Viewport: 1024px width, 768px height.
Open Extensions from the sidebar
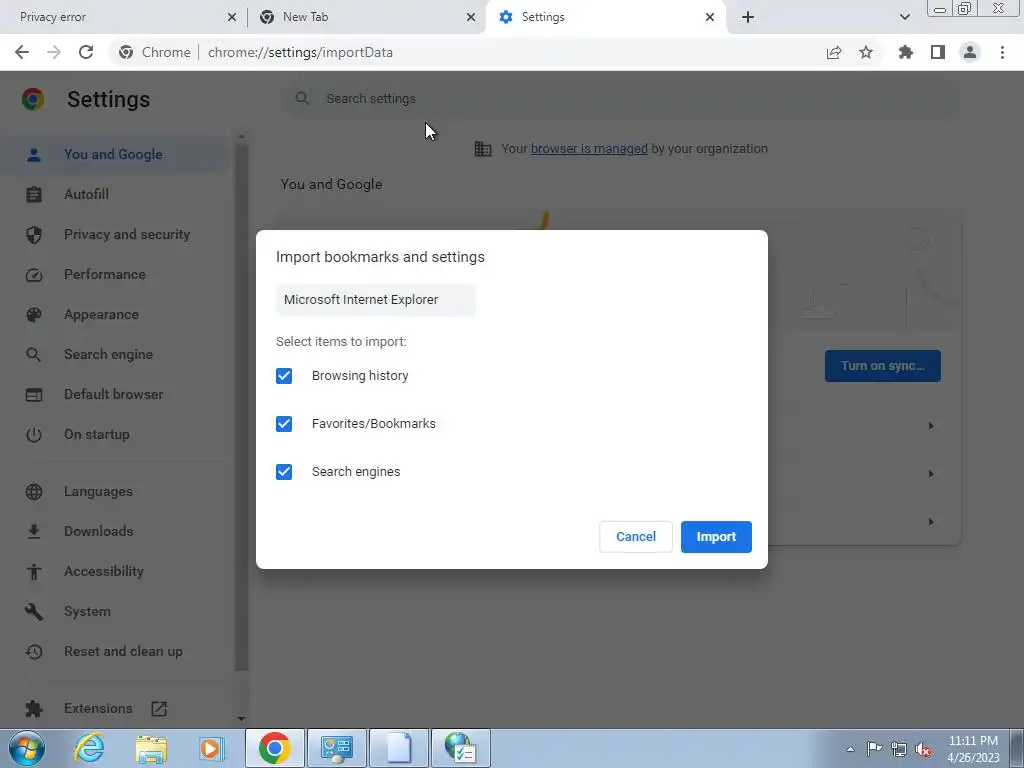point(98,709)
